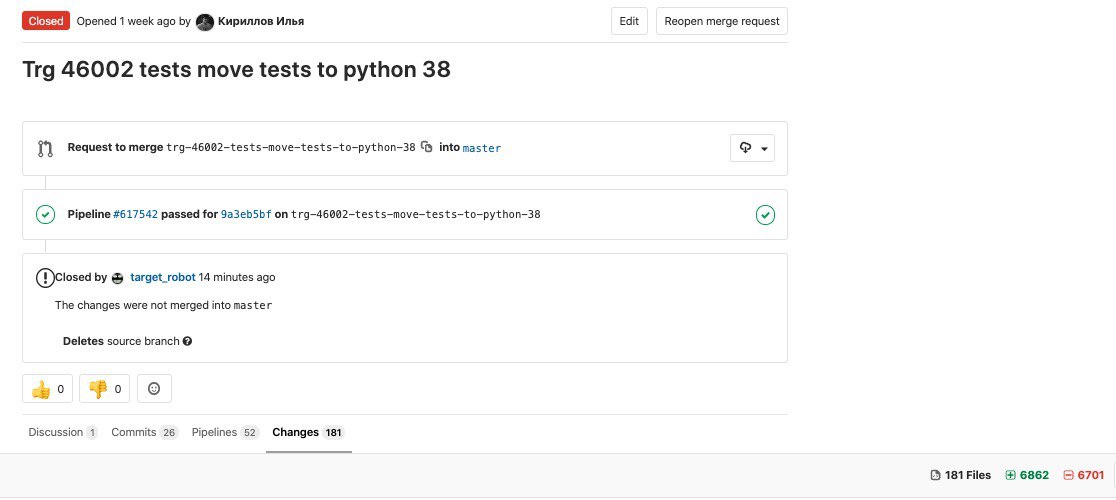Open commit 9a3eb5bf link

[246, 214]
